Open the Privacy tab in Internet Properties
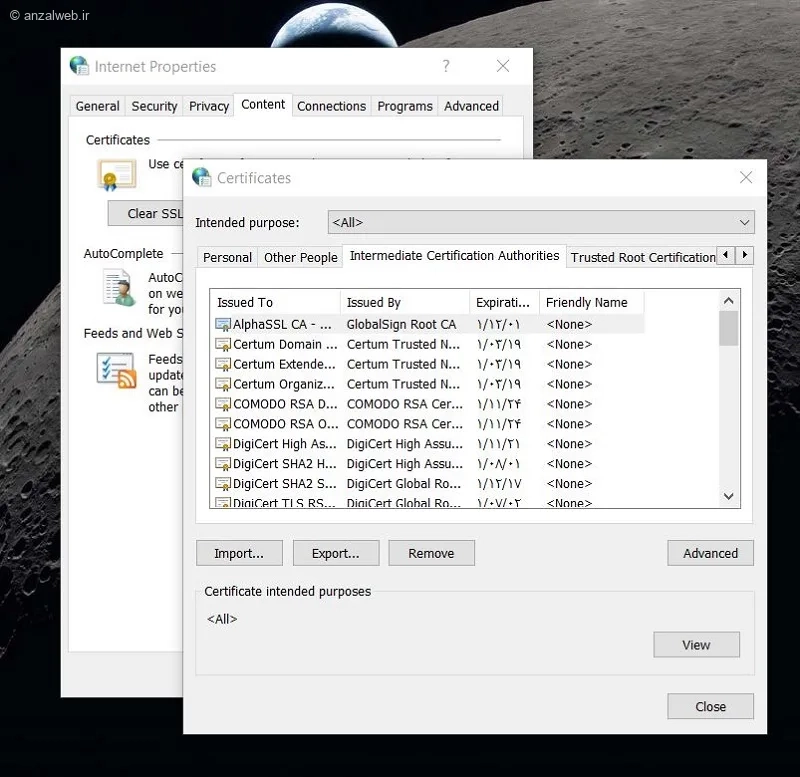This screenshot has height=777, width=800. click(x=209, y=106)
